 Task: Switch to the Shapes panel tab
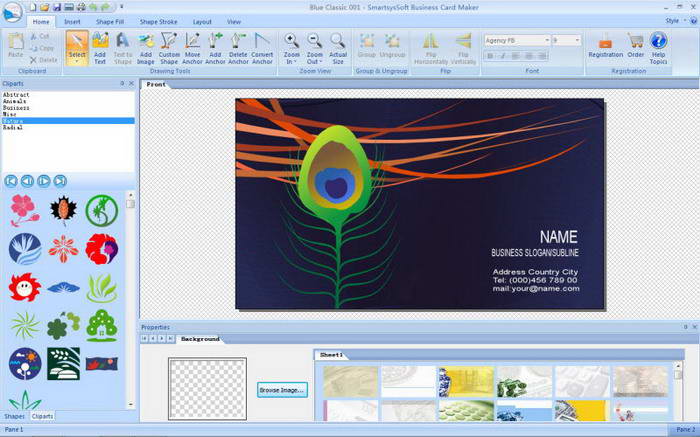(x=14, y=416)
